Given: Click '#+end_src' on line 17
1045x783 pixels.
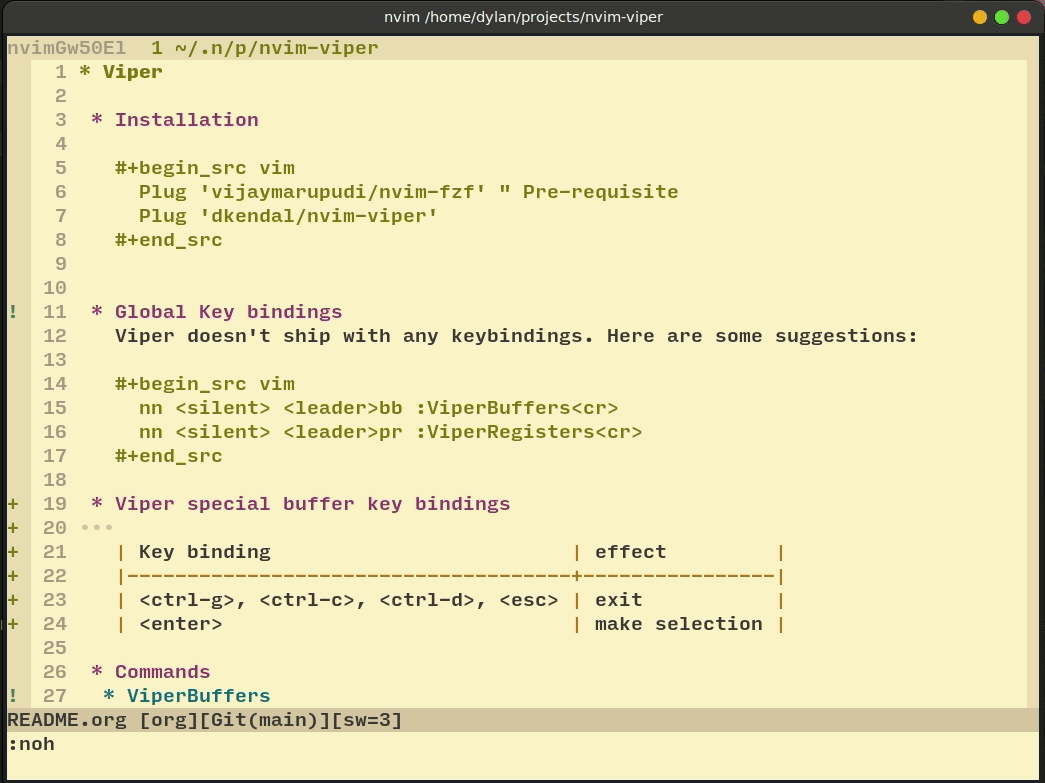Looking at the screenshot, I should click(169, 456).
